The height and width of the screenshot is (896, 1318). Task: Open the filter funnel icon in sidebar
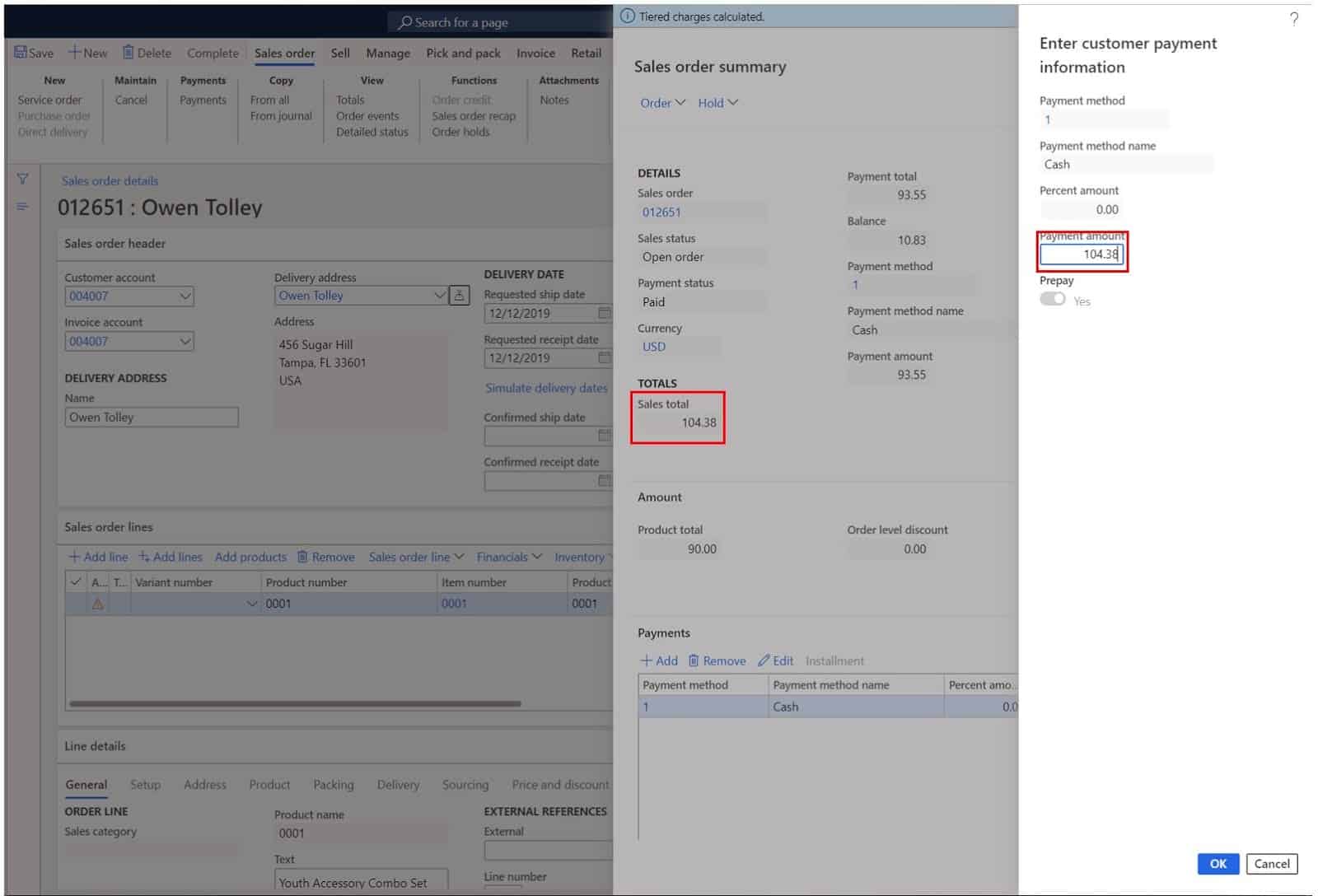coord(22,179)
